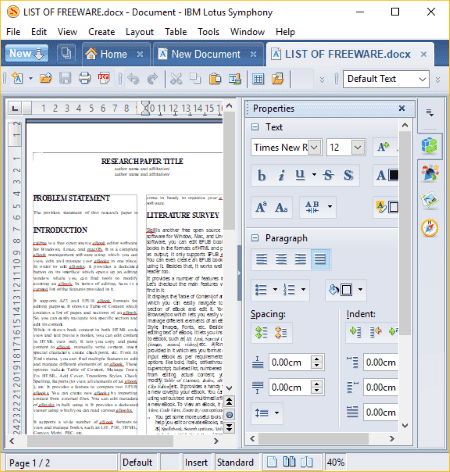The height and width of the screenshot is (472, 450).
Task: Click the Copy icon
Action: click(195, 79)
